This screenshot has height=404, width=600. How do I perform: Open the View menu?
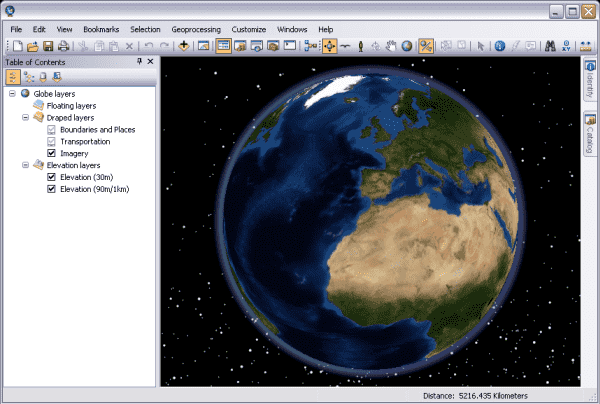[x=64, y=29]
